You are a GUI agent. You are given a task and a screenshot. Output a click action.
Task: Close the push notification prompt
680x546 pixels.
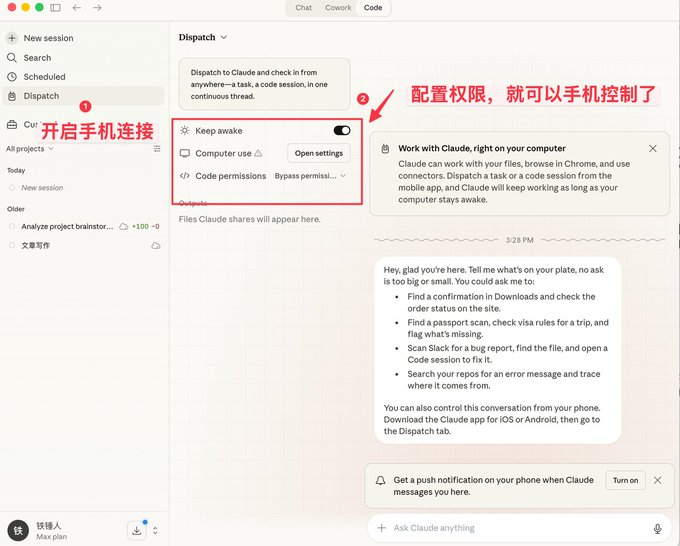click(x=657, y=480)
